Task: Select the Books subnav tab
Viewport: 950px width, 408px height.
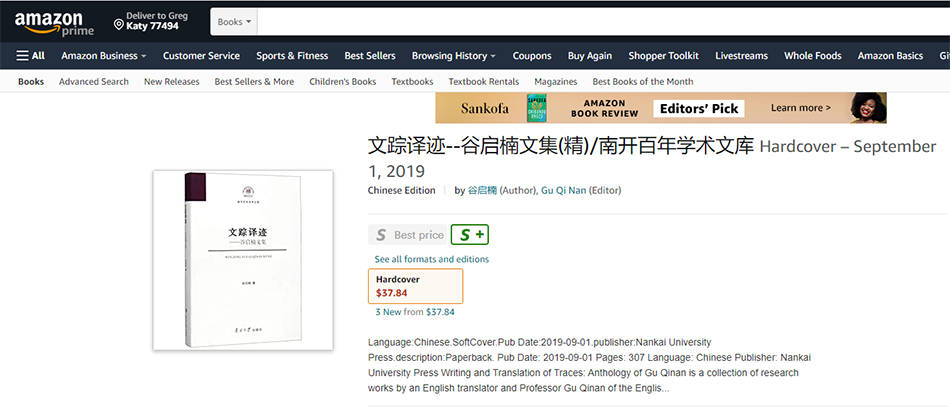Action: point(31,81)
